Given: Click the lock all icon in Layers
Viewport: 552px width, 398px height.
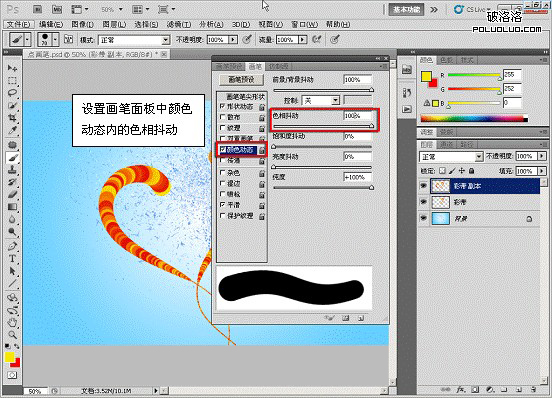Looking at the screenshot, I should click(x=471, y=171).
